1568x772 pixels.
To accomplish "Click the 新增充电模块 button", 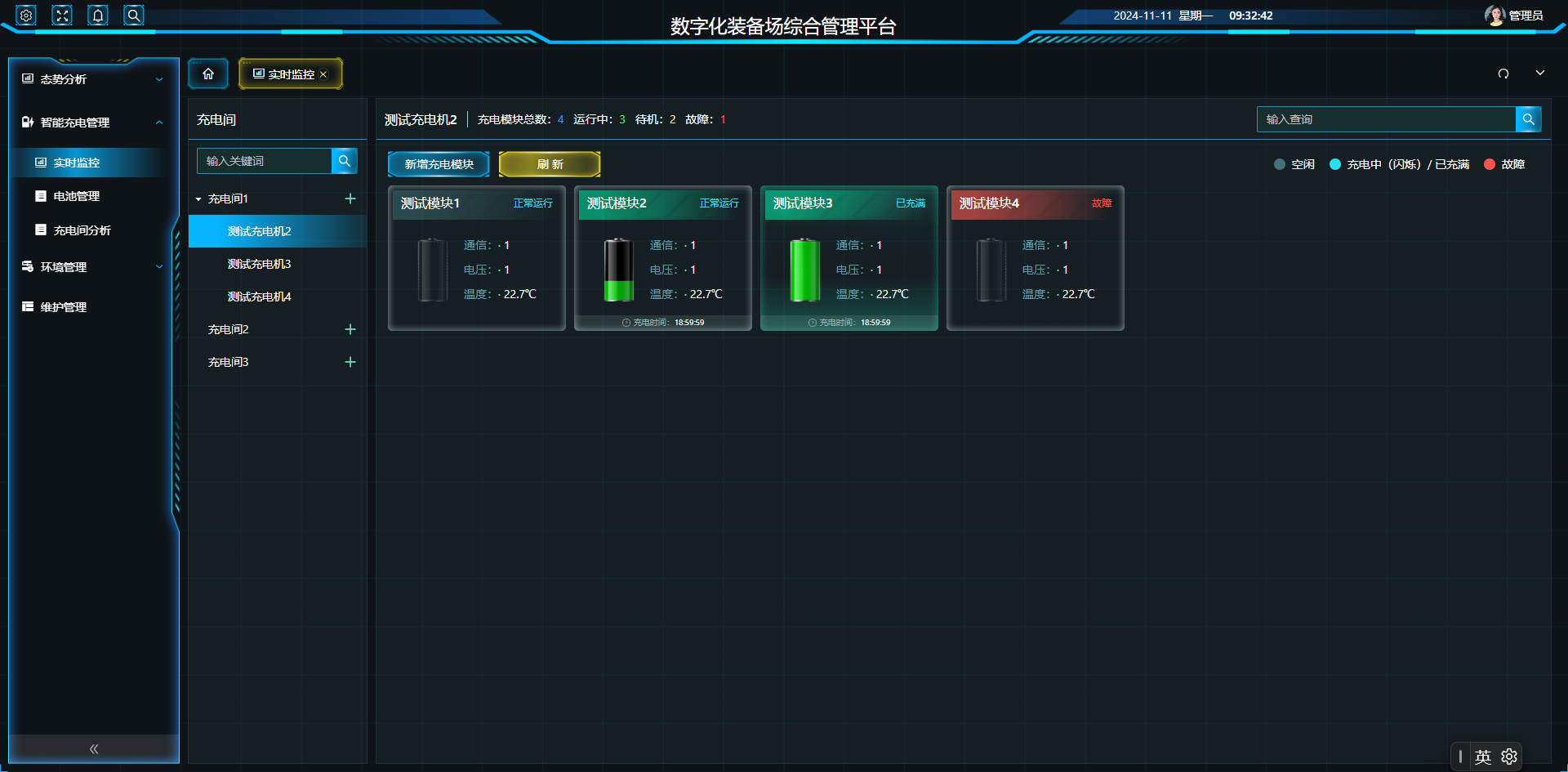I will (x=439, y=163).
